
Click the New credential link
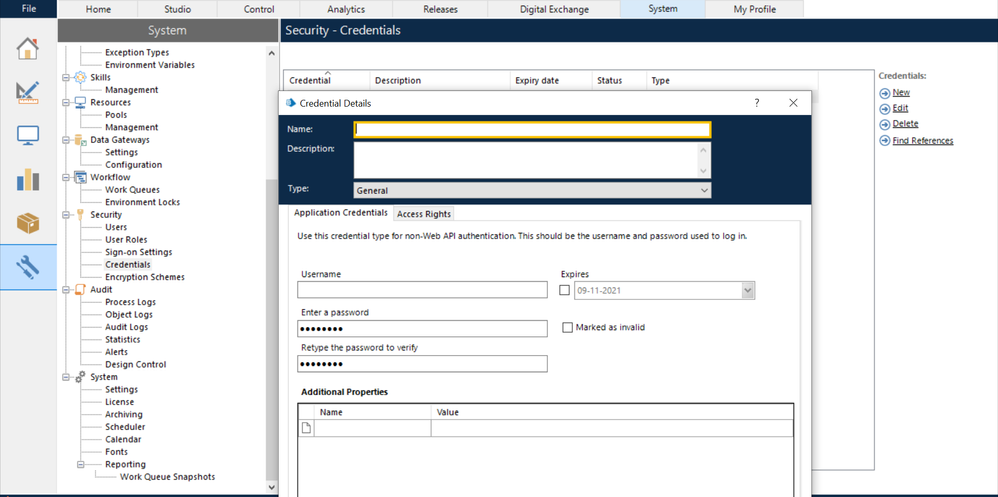[901, 93]
